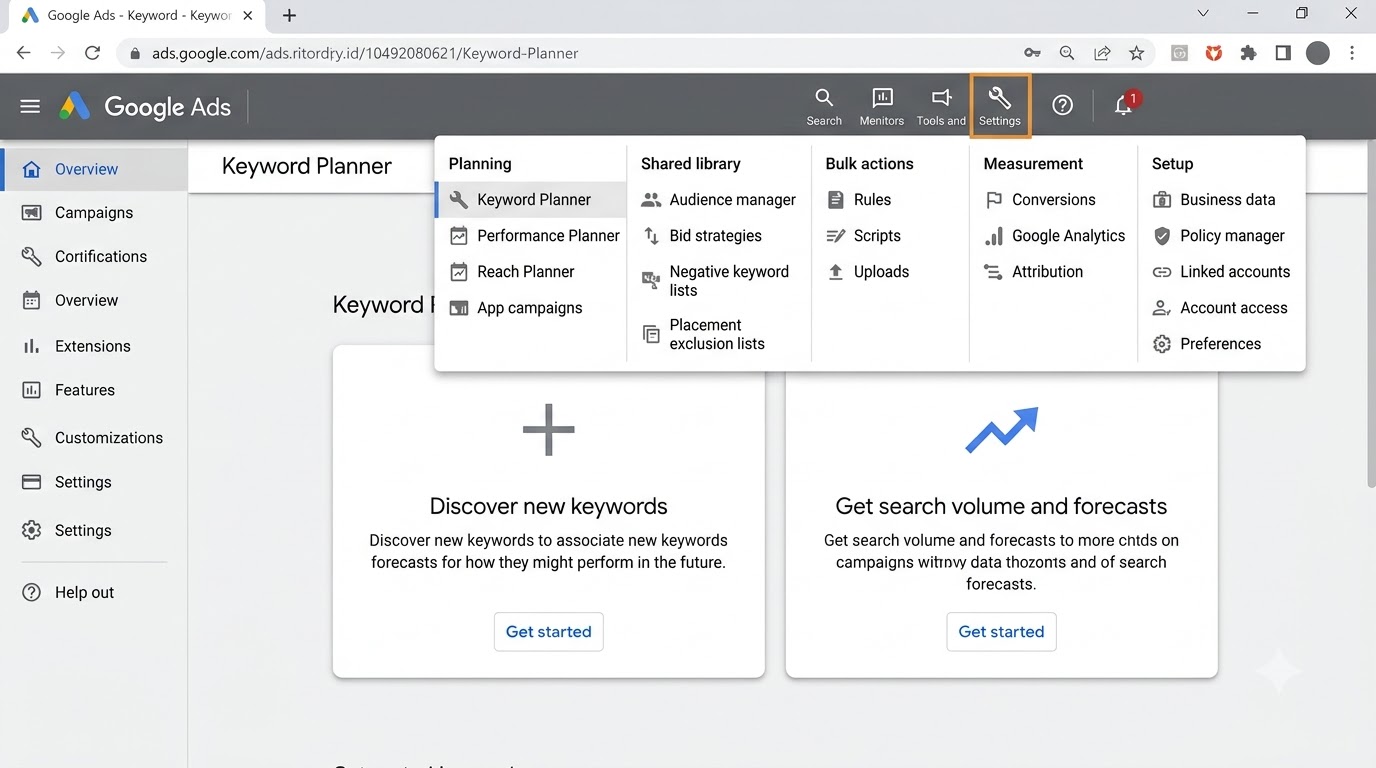Viewport: 1376px width, 768px height.
Task: Go to Campaigns in the sidebar
Action: tap(94, 213)
